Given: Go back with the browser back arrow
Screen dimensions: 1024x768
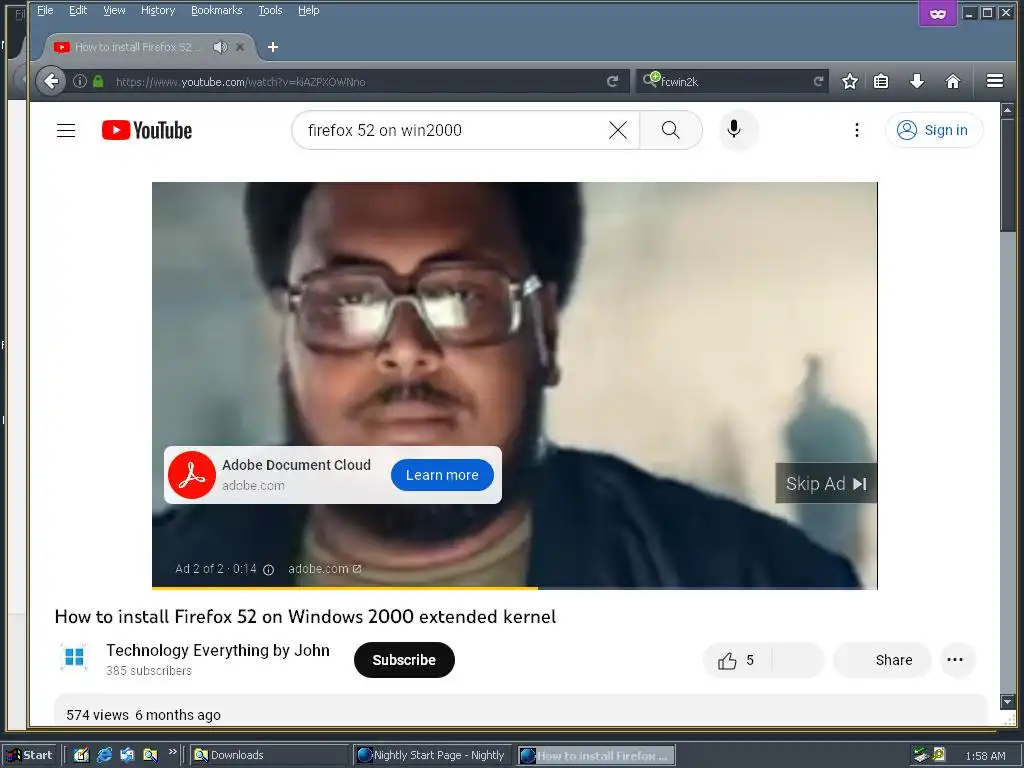Looking at the screenshot, I should (51, 82).
